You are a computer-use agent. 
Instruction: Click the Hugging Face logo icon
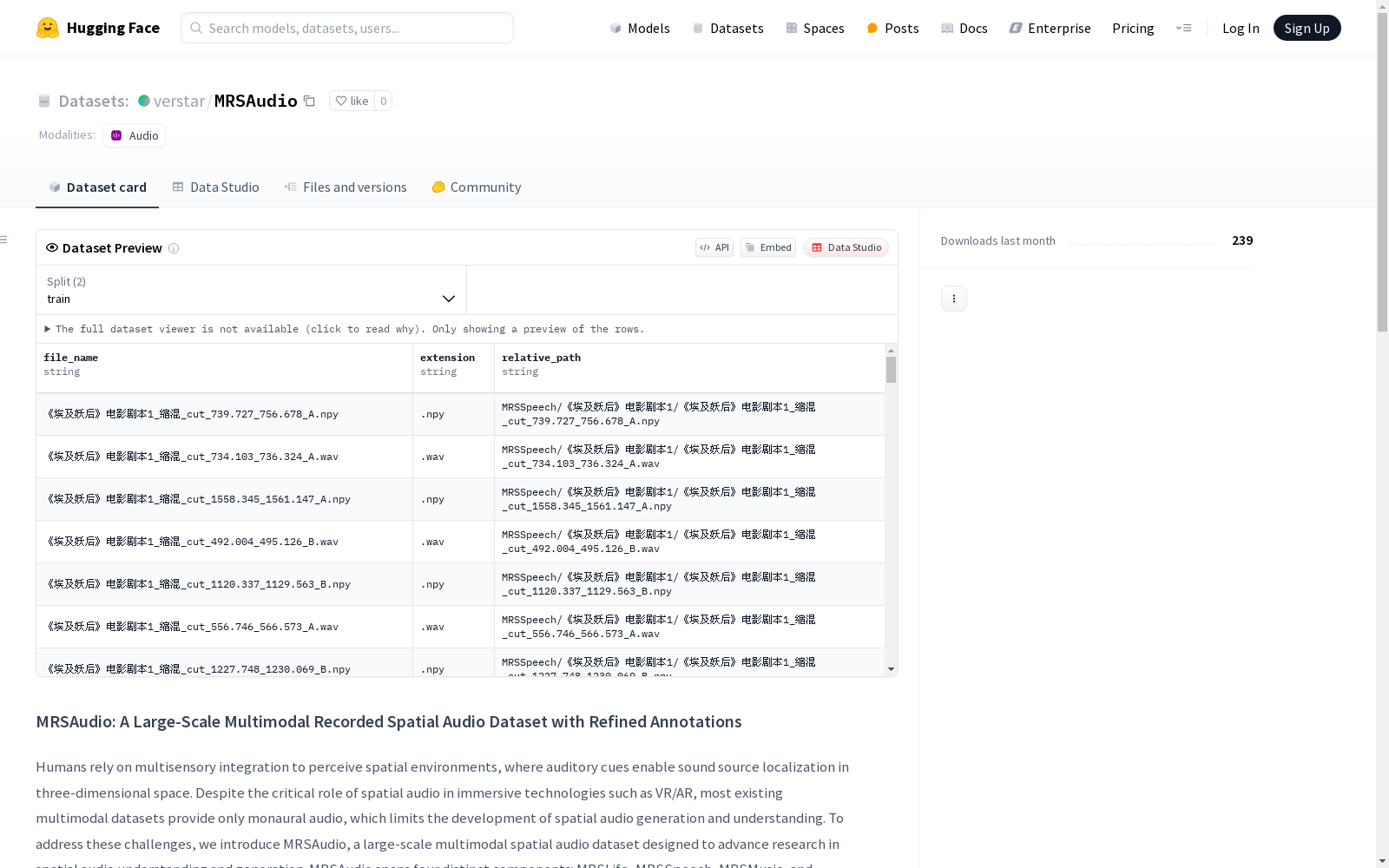(x=48, y=28)
